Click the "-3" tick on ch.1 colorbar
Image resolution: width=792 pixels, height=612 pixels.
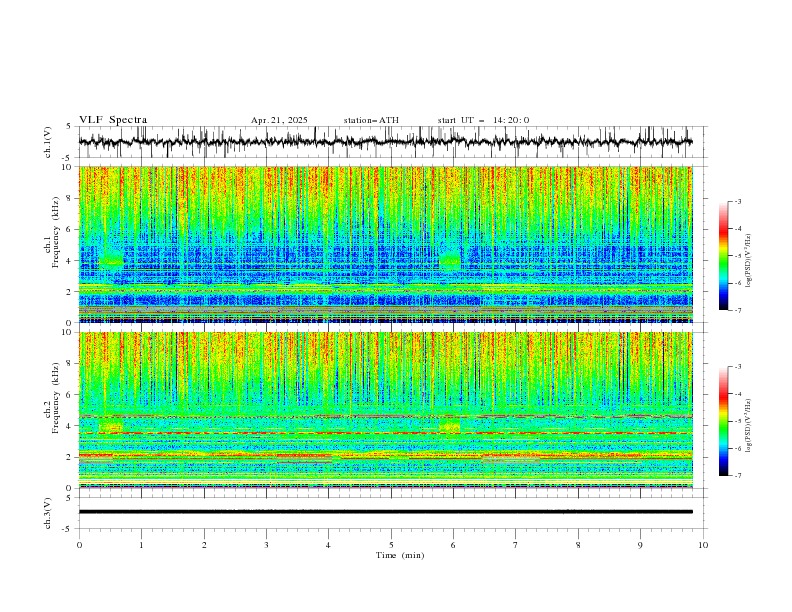coord(737,201)
